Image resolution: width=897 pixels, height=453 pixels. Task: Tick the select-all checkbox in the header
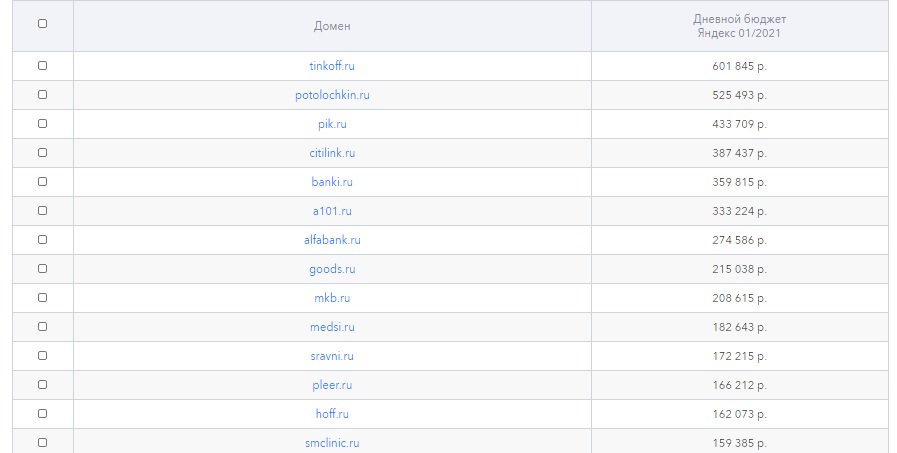[42, 23]
